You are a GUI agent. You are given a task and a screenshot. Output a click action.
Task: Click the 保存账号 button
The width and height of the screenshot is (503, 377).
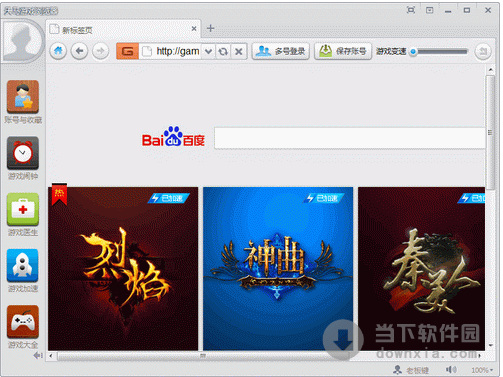pos(343,51)
